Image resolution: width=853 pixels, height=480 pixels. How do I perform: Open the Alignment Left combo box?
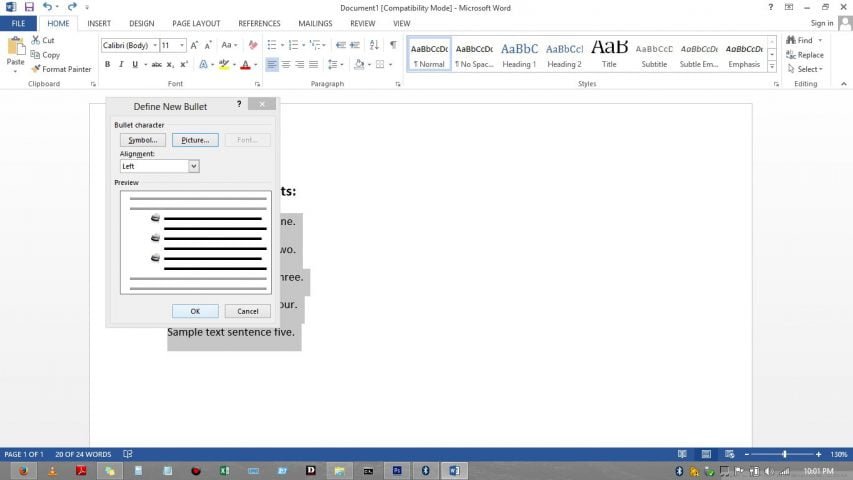click(159, 166)
